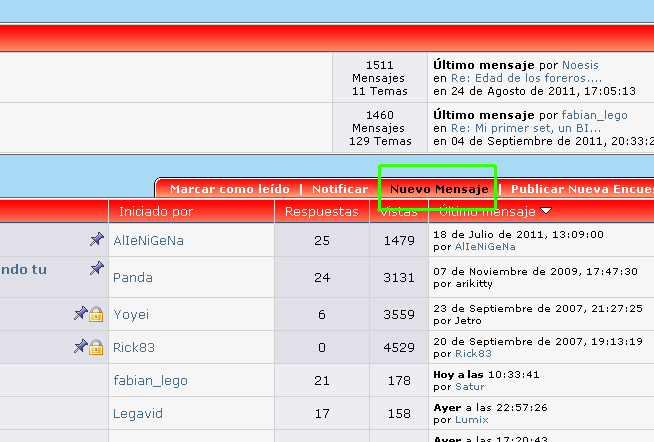This screenshot has width=654, height=442.
Task: Click the padlock icon in Yoyei's topic row
Action: (x=96, y=314)
